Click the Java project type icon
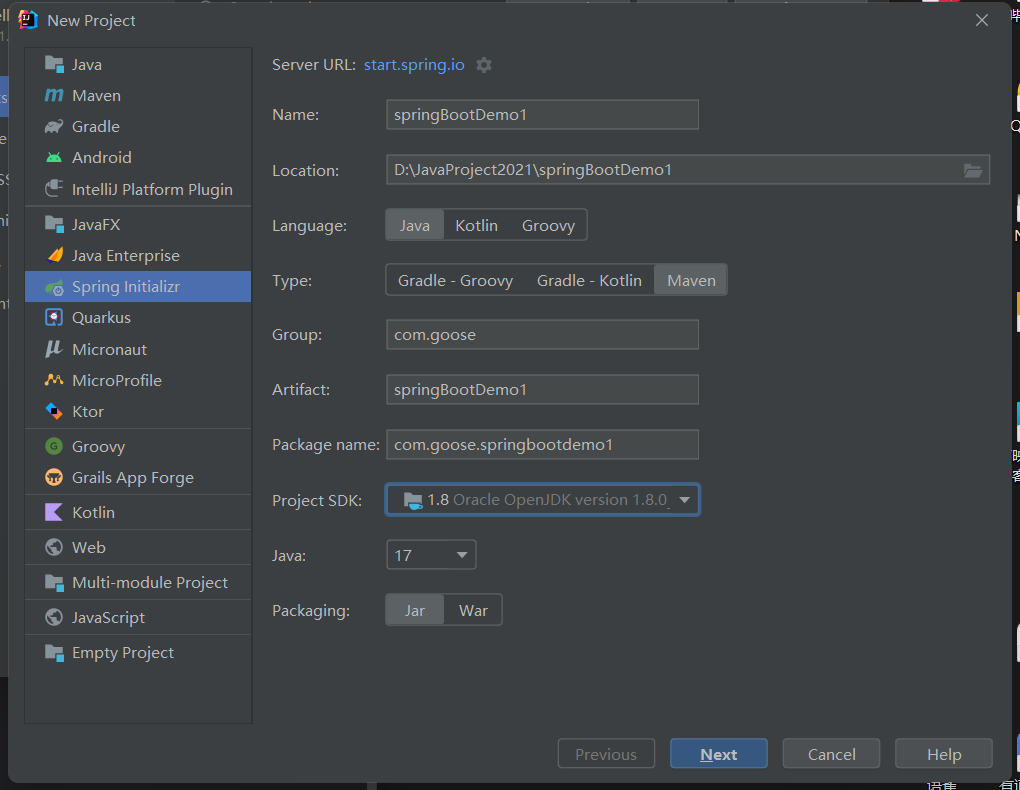The image size is (1020, 790). coord(54,64)
